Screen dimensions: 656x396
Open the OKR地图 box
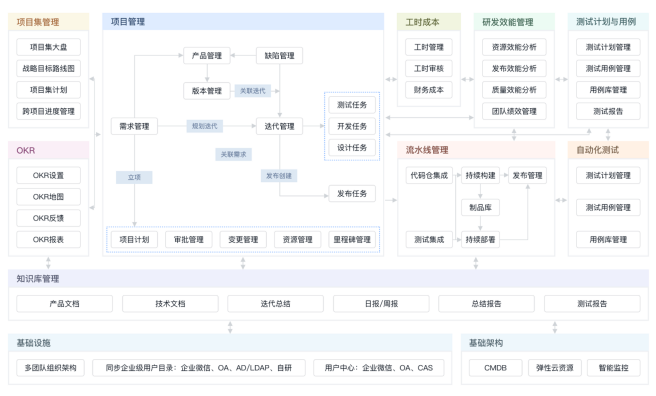[x=49, y=197]
